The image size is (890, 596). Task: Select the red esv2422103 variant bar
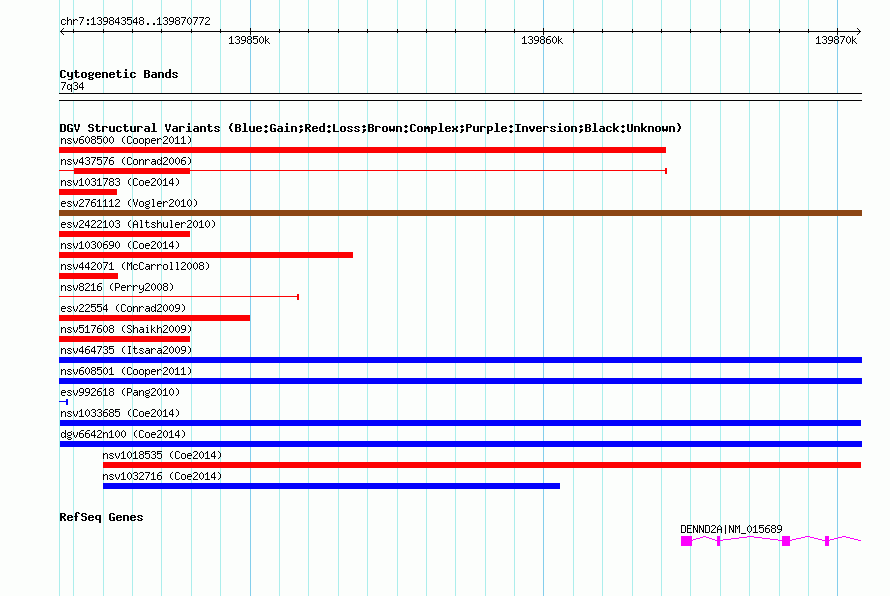(x=124, y=234)
